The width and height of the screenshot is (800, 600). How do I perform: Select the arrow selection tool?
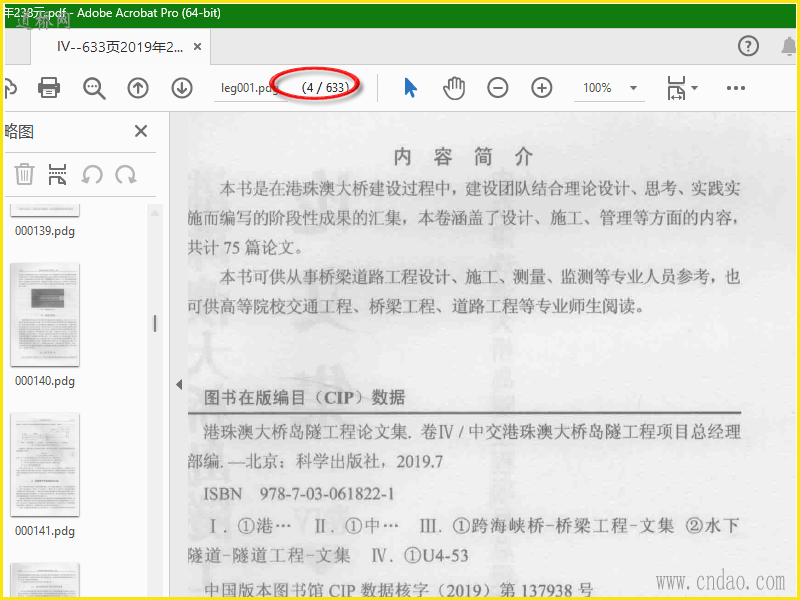[x=410, y=88]
